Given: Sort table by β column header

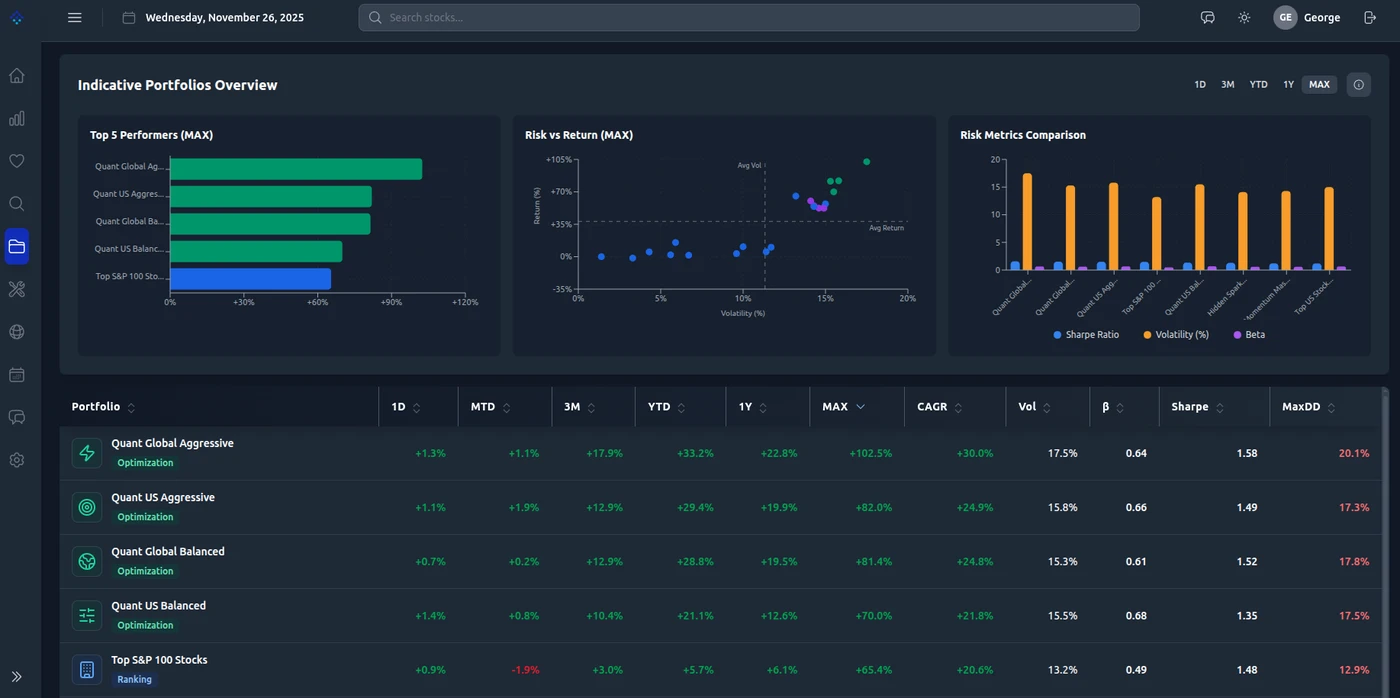Looking at the screenshot, I should click(x=1114, y=407).
